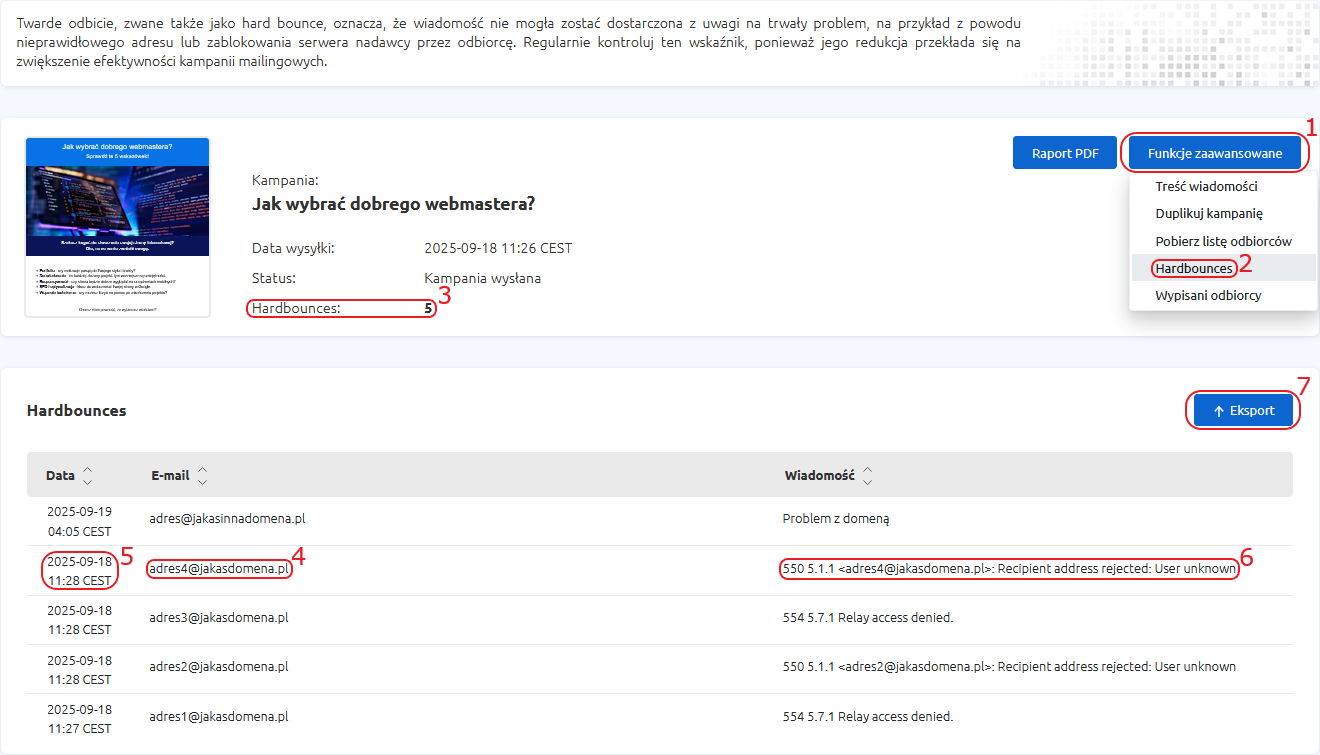The image size is (1320, 755).
Task: Click the adres@jakasinnadomena.pl email entry
Action: click(227, 519)
